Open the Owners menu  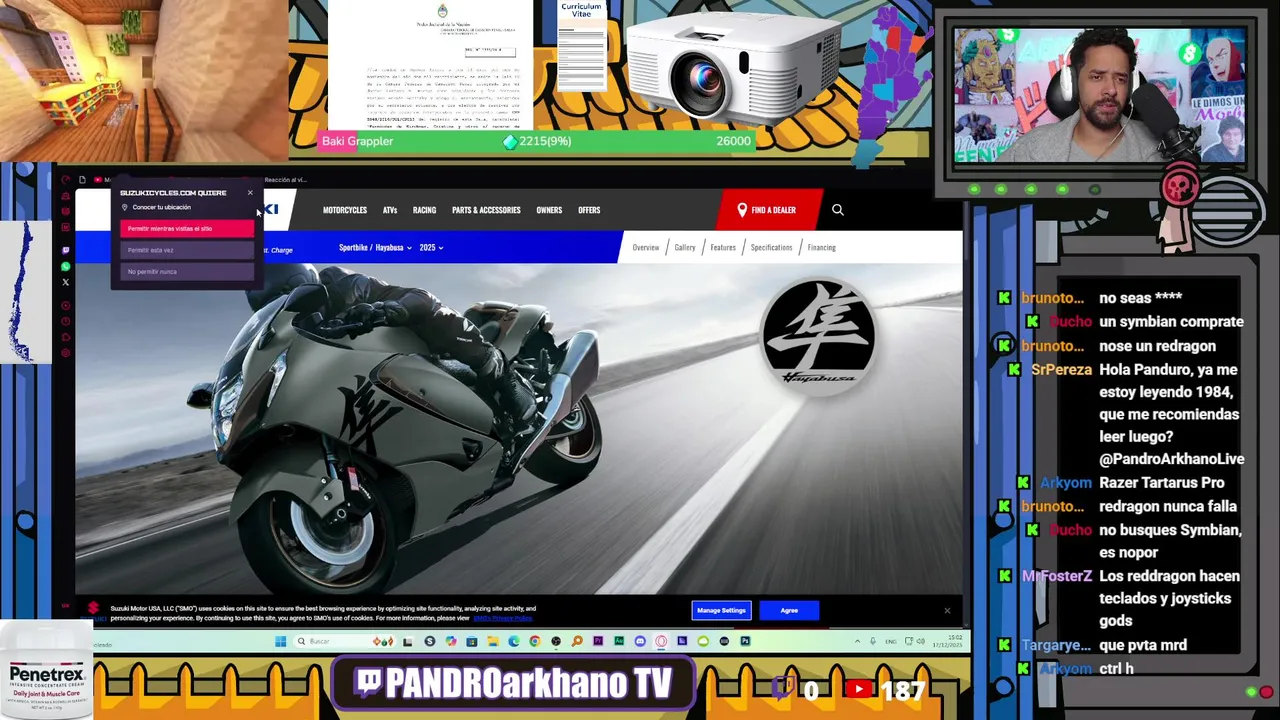coord(549,210)
